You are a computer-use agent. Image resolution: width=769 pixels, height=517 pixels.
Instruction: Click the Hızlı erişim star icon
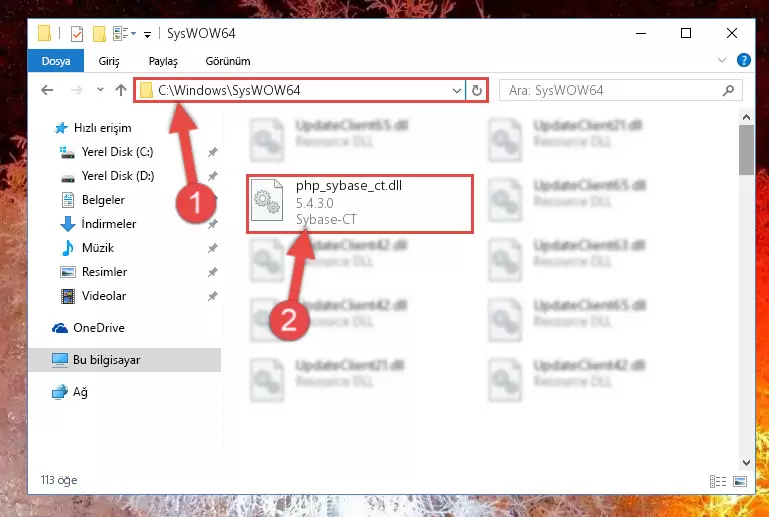pyautogui.click(x=61, y=128)
